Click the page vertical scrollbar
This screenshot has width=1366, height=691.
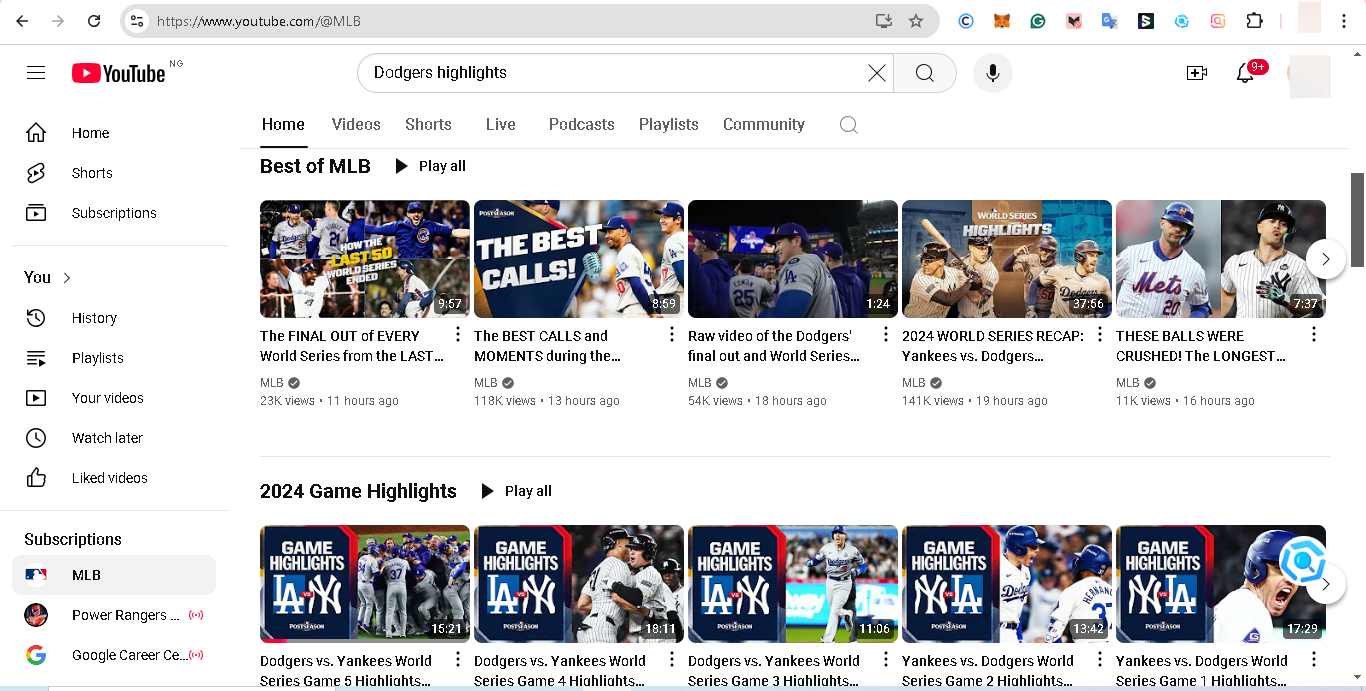click(x=1358, y=219)
